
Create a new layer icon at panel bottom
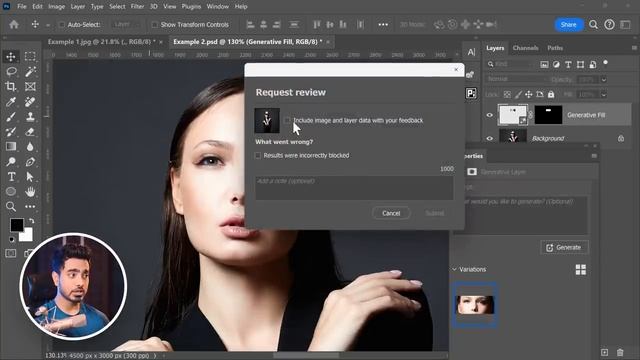pyautogui.click(x=604, y=352)
